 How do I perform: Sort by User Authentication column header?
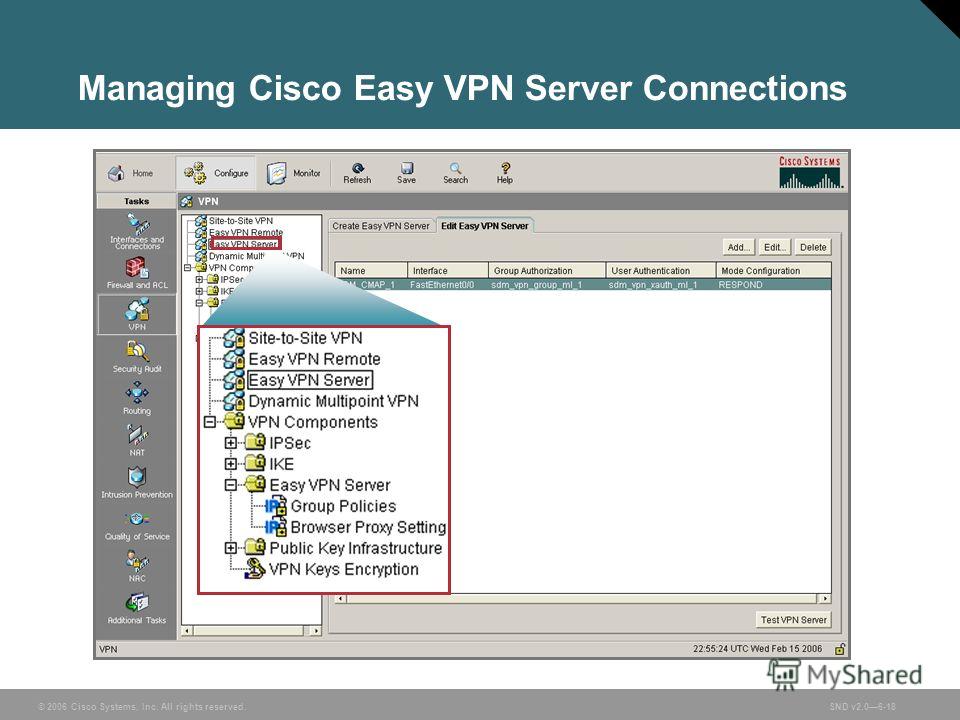(661, 271)
